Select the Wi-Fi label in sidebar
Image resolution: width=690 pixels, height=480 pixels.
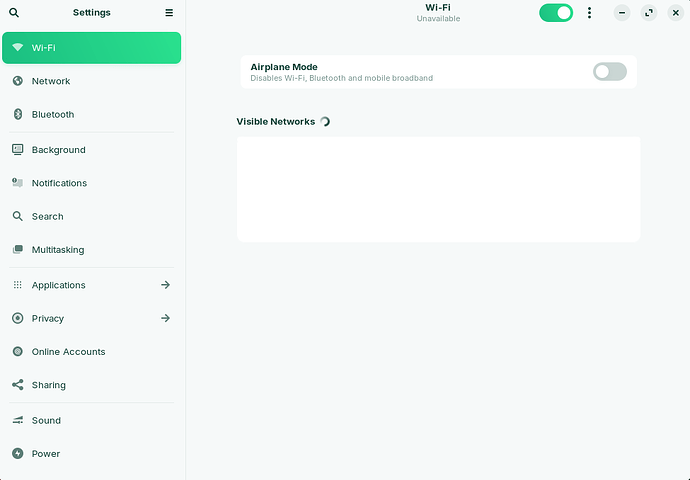pyautogui.click(x=44, y=48)
